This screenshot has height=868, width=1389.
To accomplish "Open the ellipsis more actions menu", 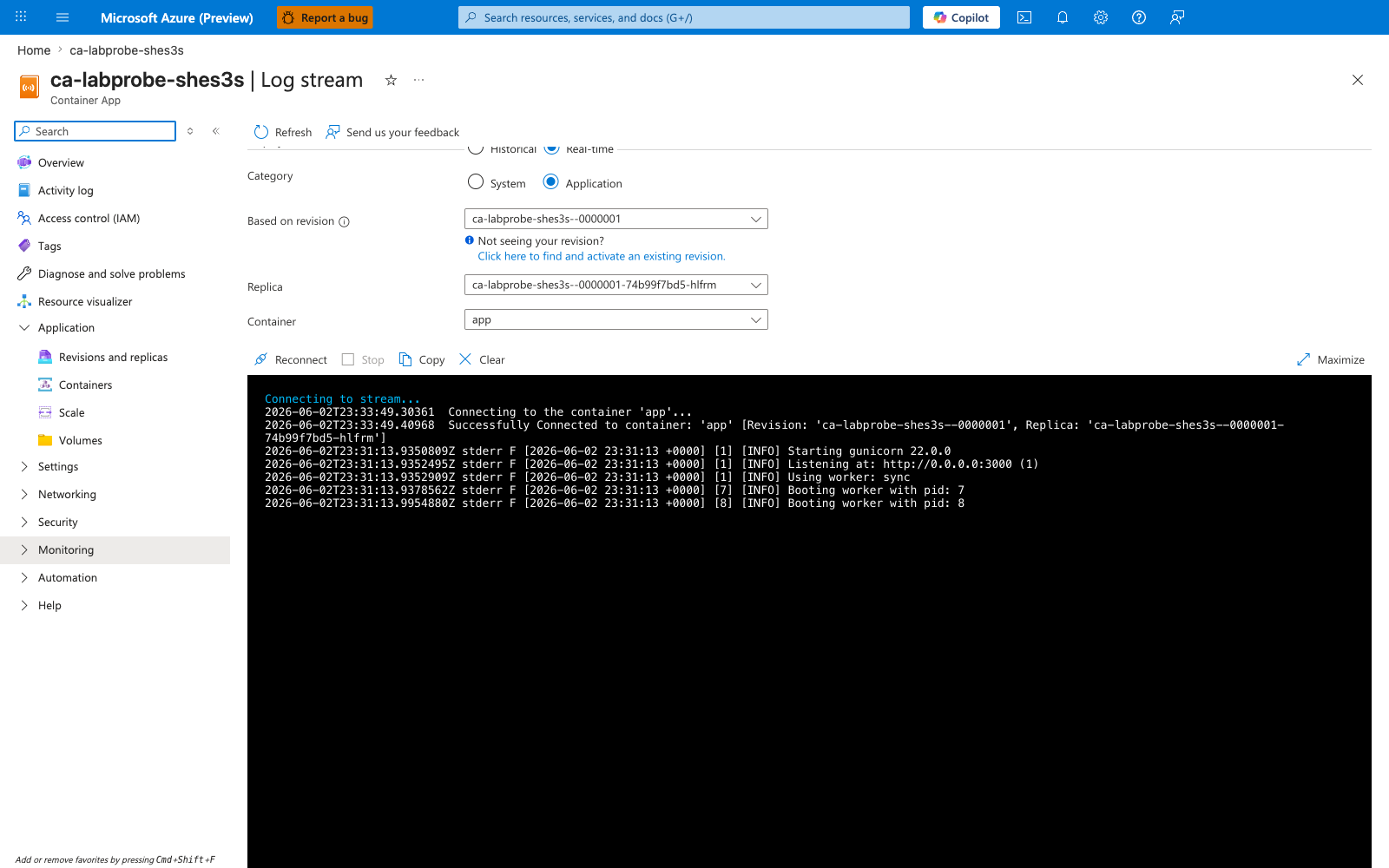I will tap(419, 80).
